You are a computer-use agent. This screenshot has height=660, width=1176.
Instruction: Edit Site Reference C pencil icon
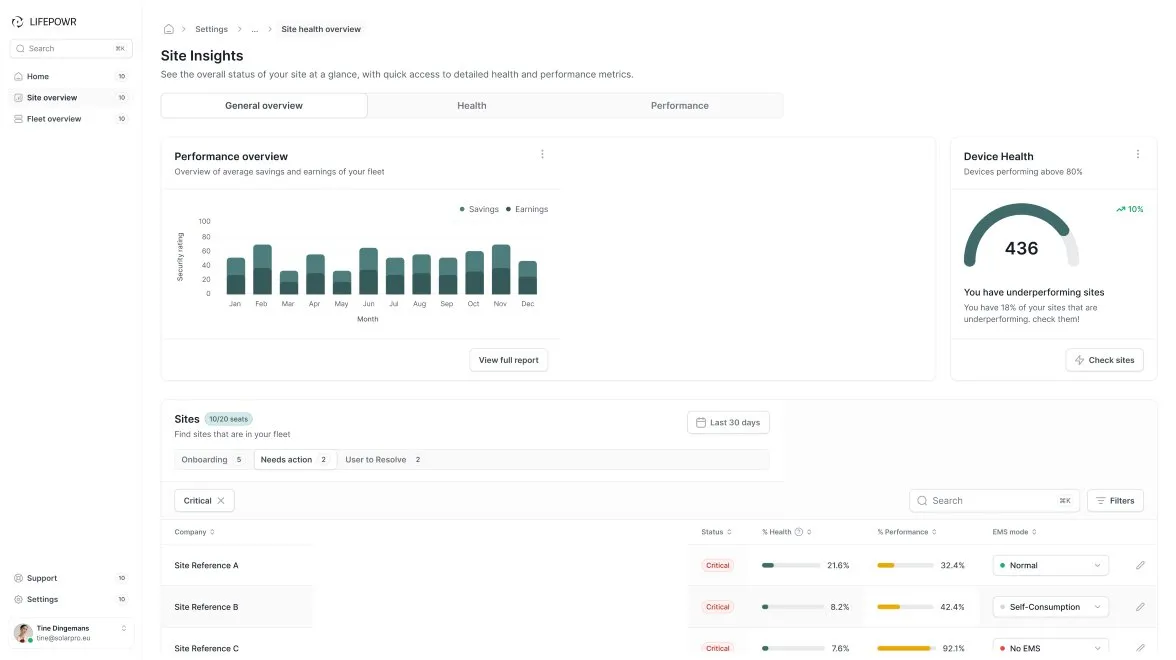coord(1140,648)
